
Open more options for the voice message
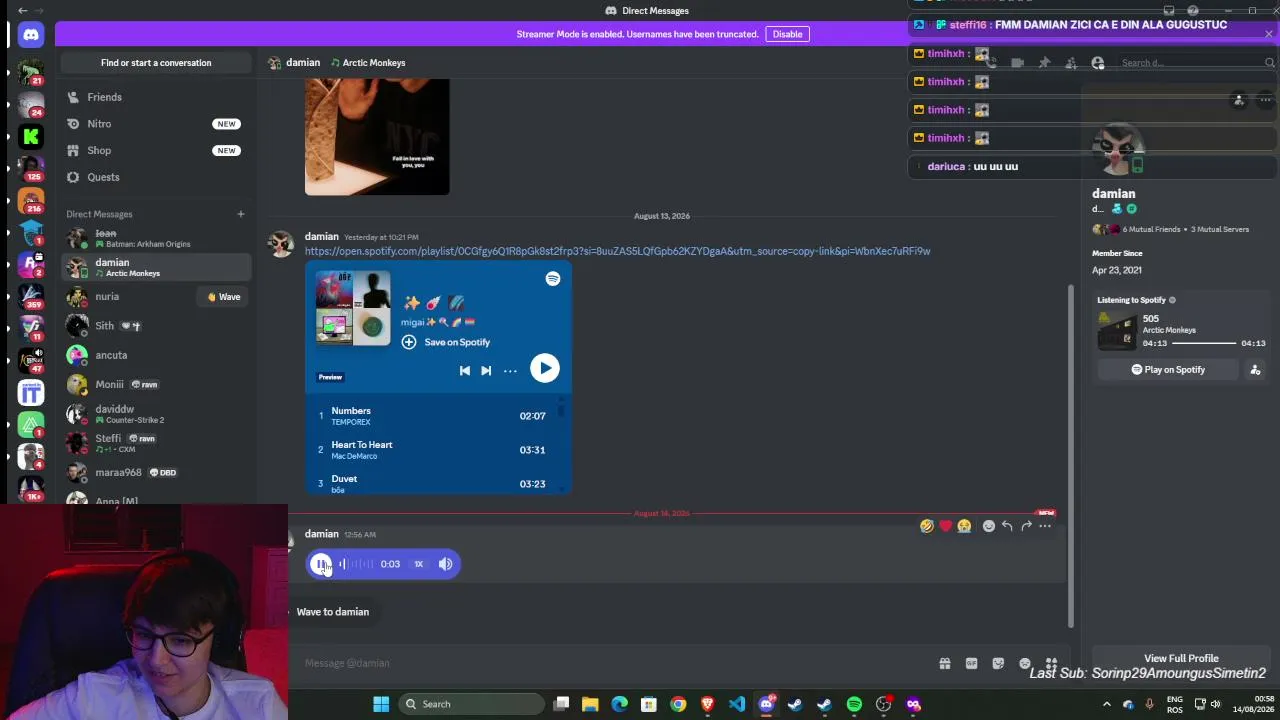click(1045, 526)
